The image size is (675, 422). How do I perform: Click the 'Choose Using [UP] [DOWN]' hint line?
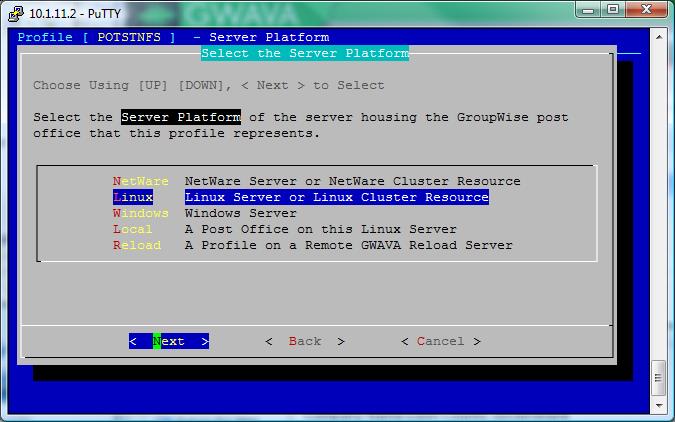coord(209,85)
